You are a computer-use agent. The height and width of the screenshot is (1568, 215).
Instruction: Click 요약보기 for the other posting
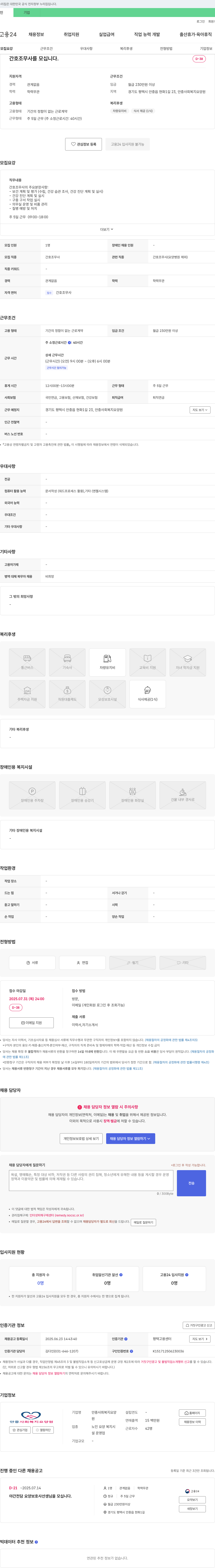[x=192, y=1500]
